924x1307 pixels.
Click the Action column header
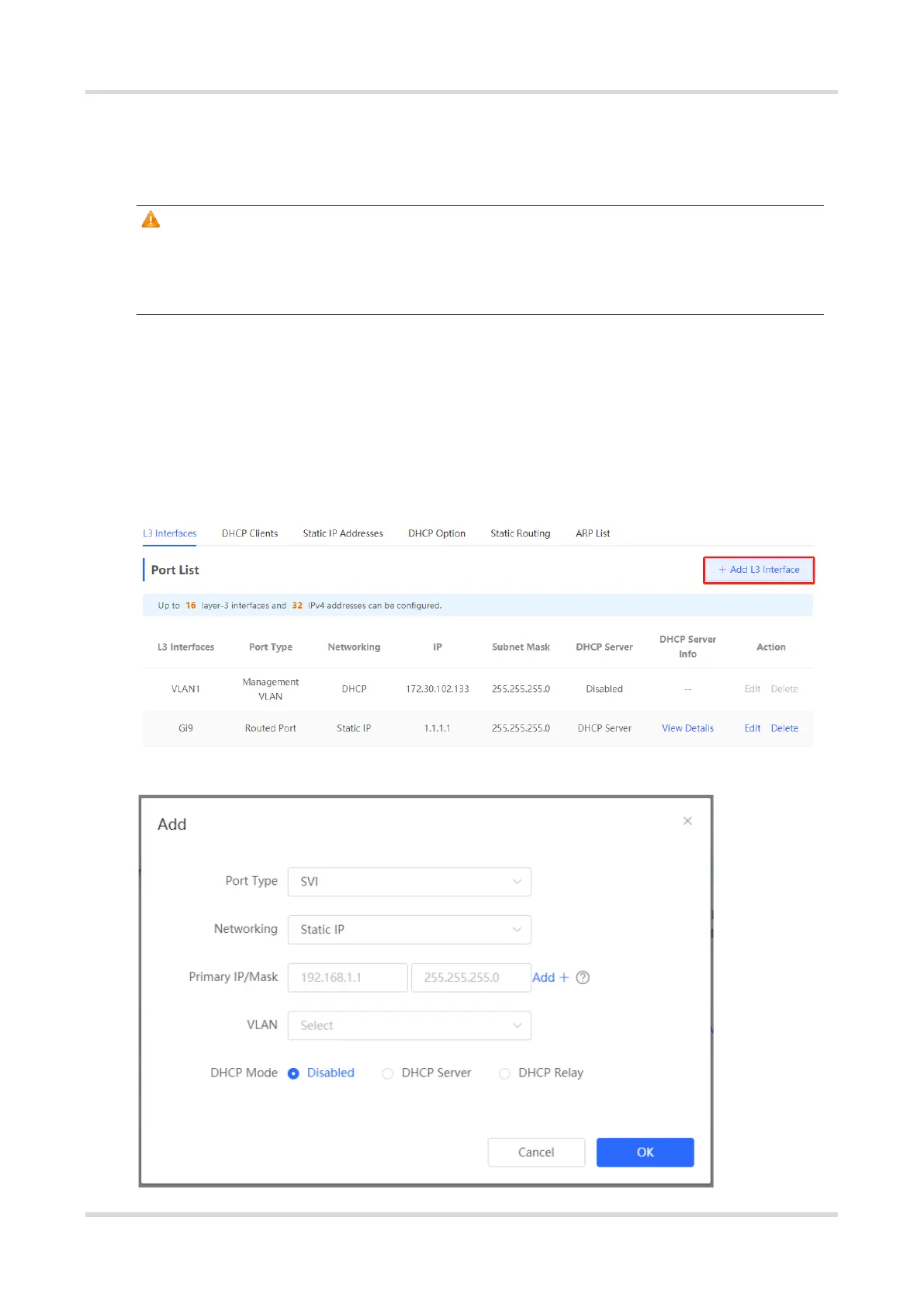click(x=771, y=647)
